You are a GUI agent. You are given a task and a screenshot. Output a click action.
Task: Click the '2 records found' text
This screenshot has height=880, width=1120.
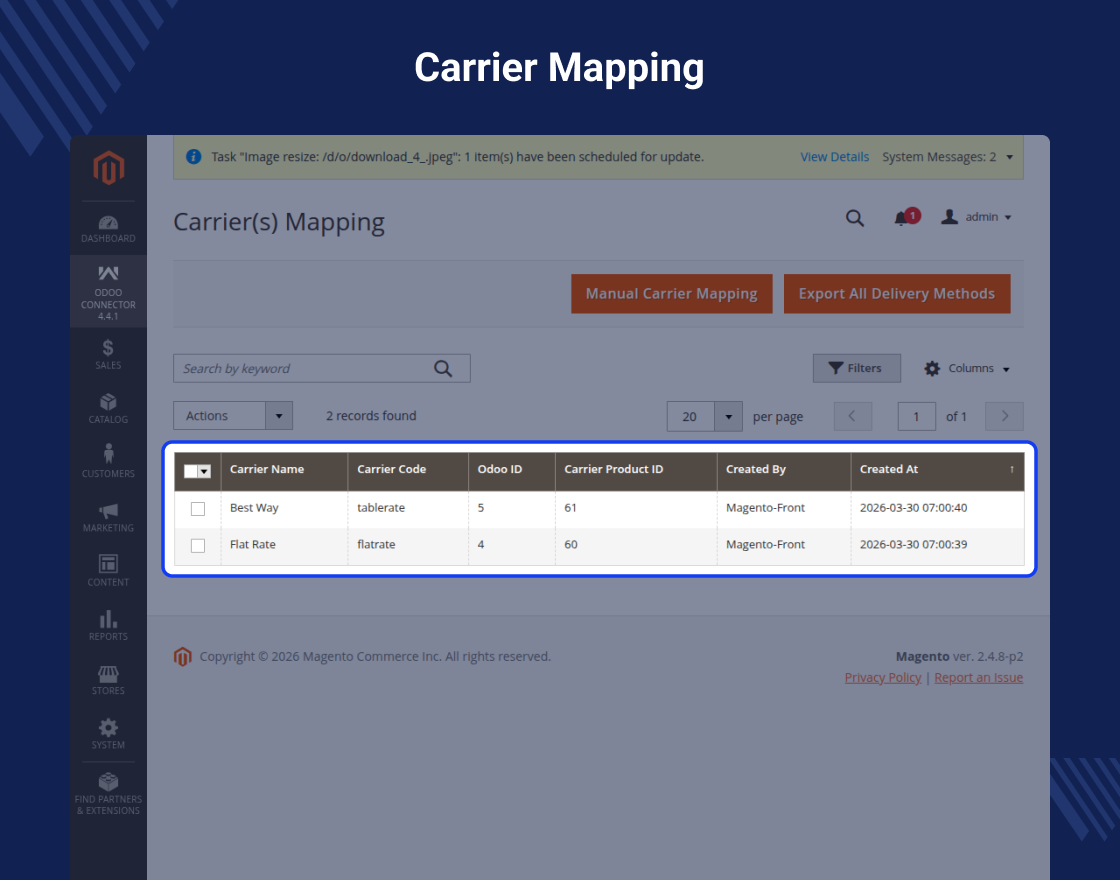[x=371, y=416]
